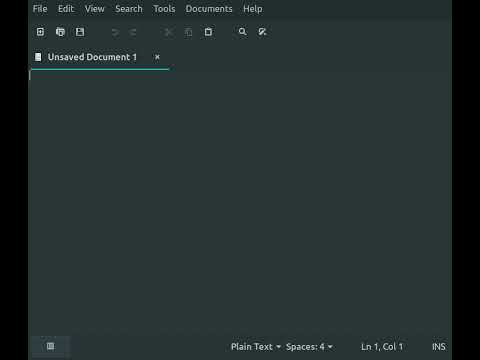Create a new document with toolbar icon

point(40,32)
